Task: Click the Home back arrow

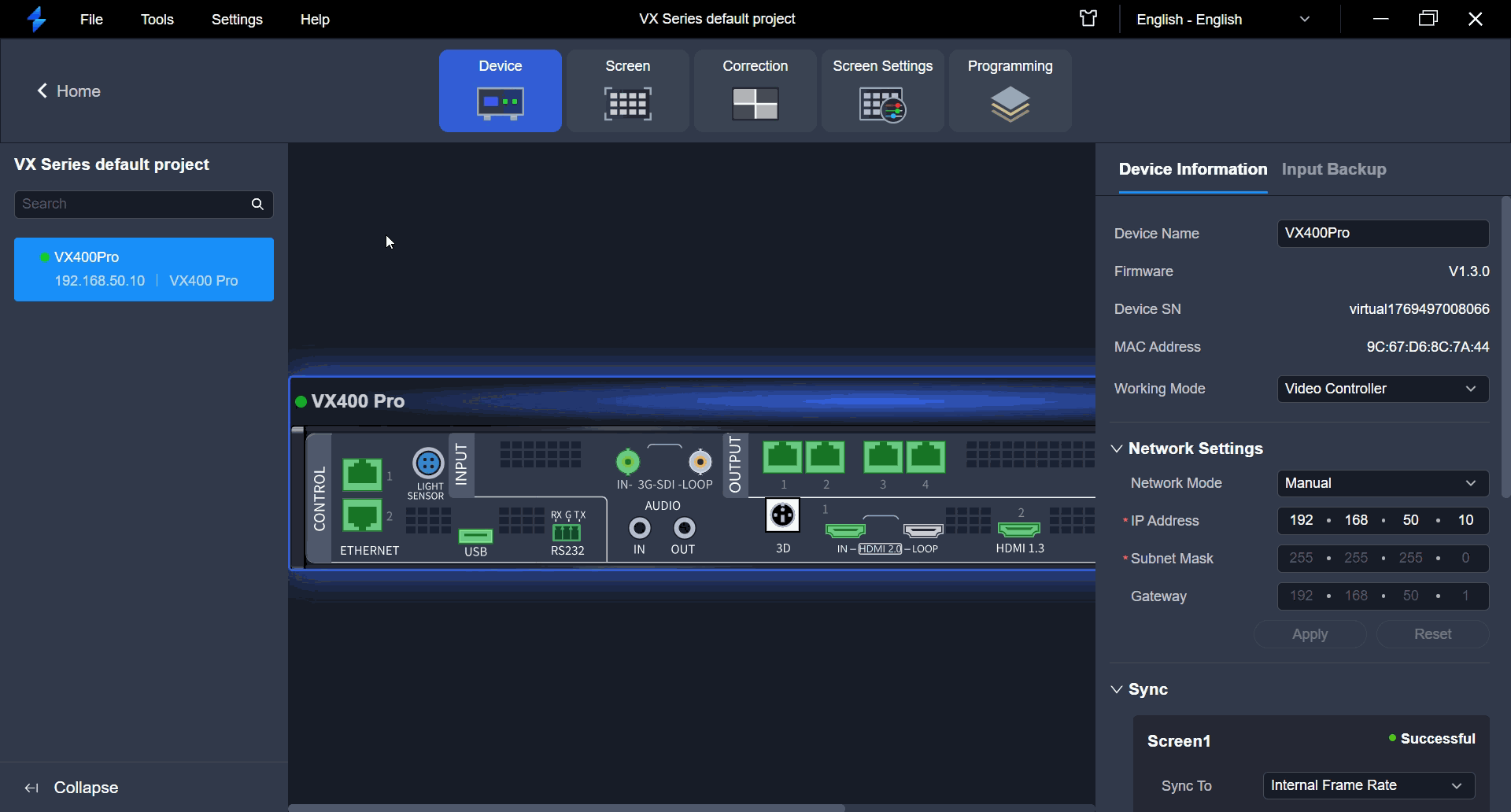Action: [x=42, y=91]
